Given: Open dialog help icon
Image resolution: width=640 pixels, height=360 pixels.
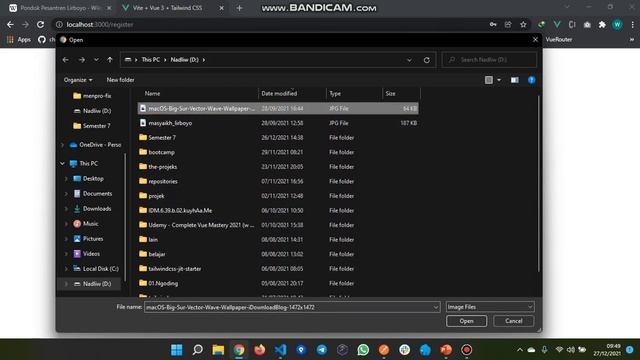Looking at the screenshot, I should click(x=531, y=80).
